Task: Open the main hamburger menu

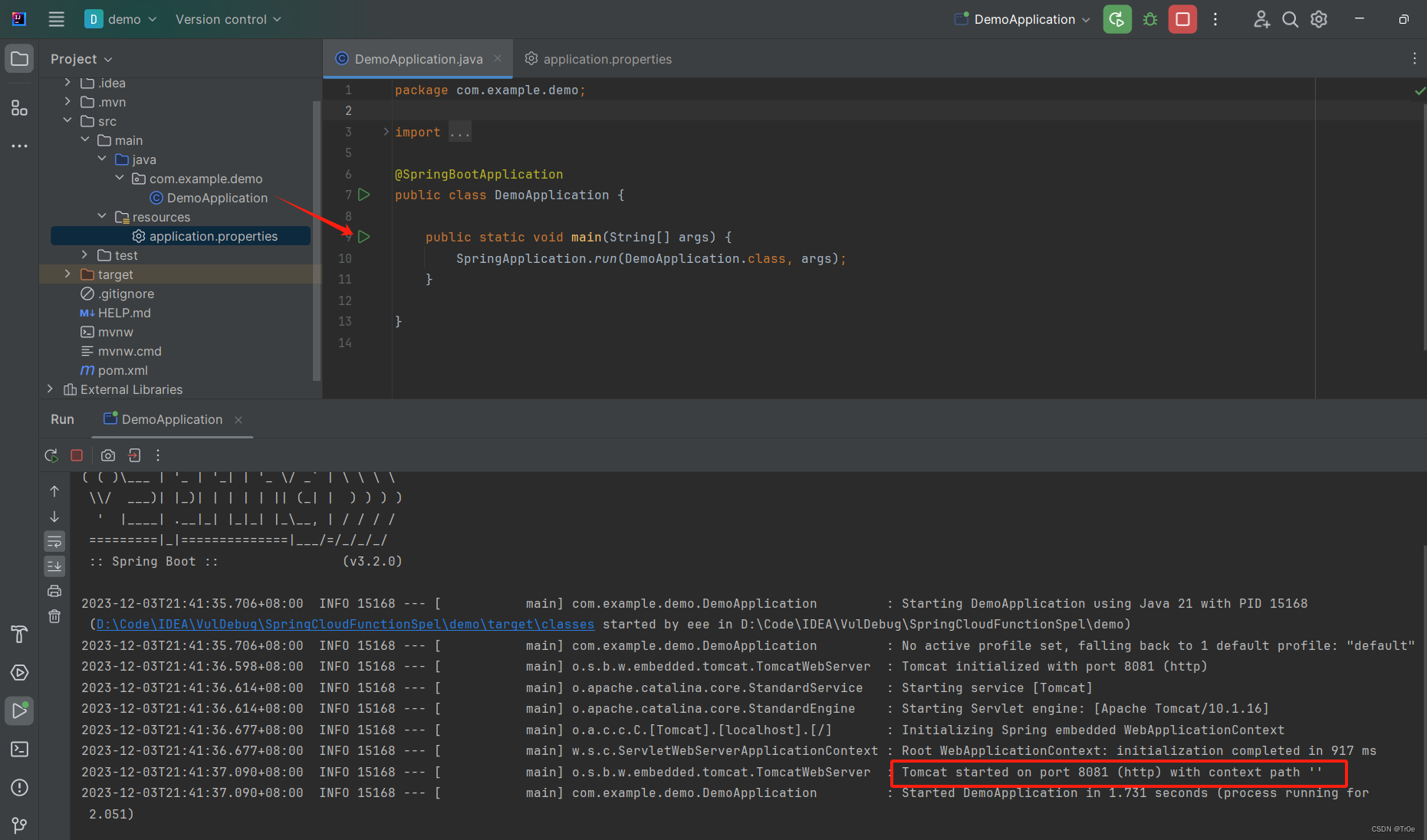Action: 57,19
